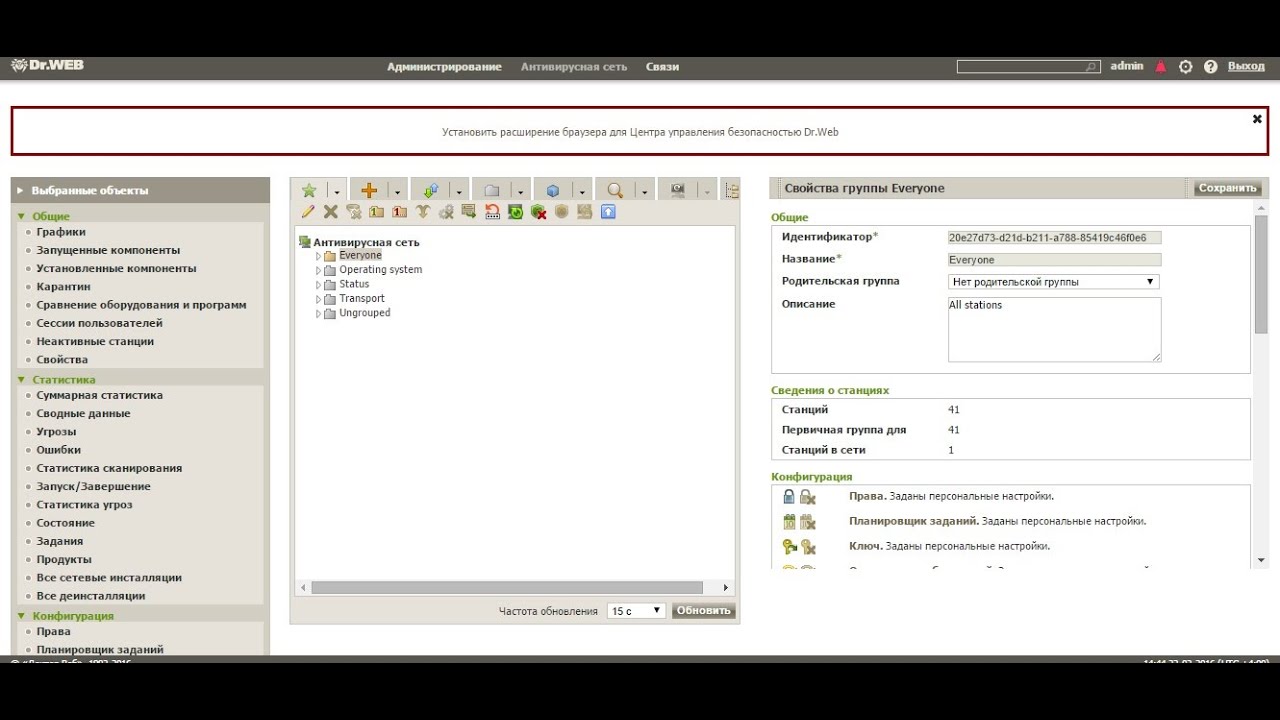1280x720 pixels.
Task: Open the Связи menu
Action: coord(662,67)
